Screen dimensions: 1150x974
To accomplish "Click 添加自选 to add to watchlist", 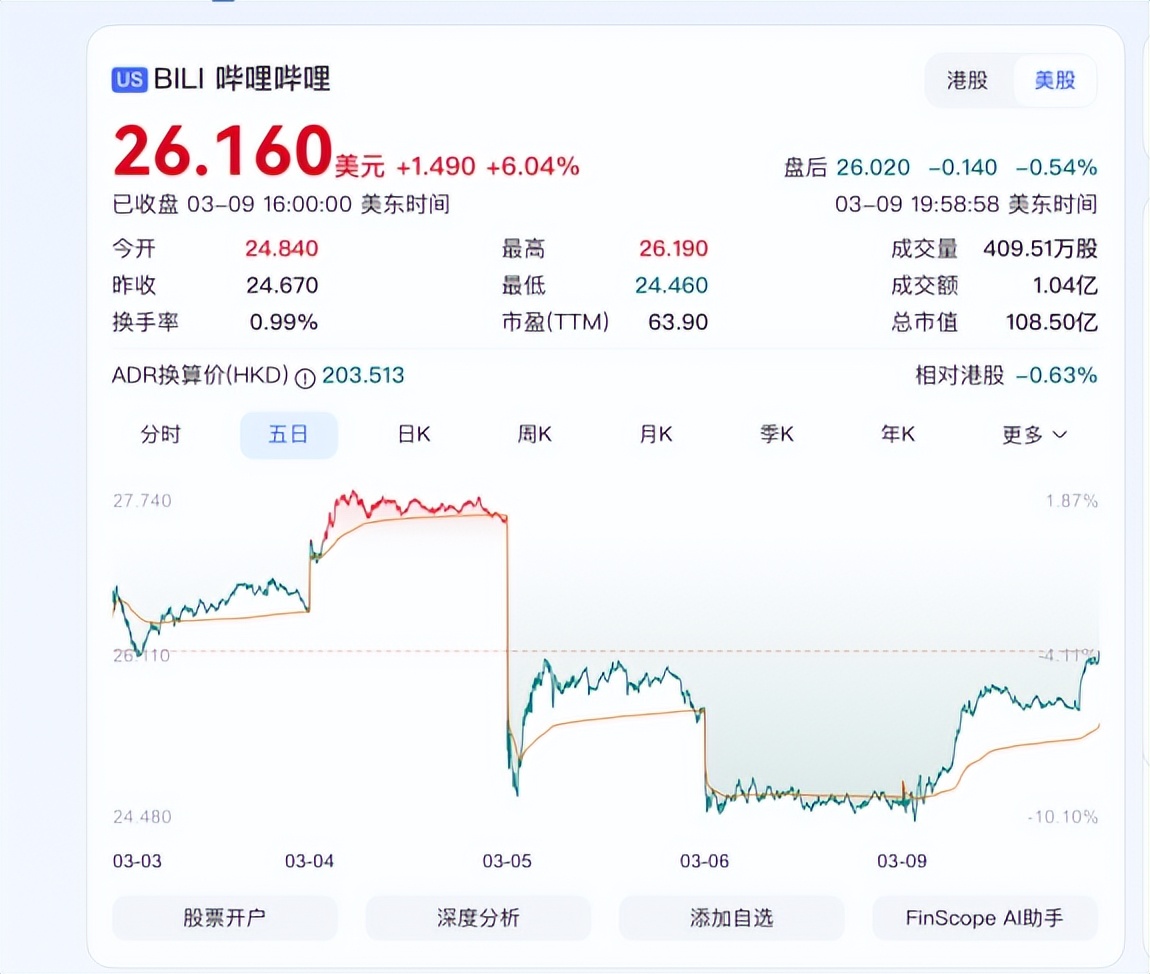I will click(731, 917).
